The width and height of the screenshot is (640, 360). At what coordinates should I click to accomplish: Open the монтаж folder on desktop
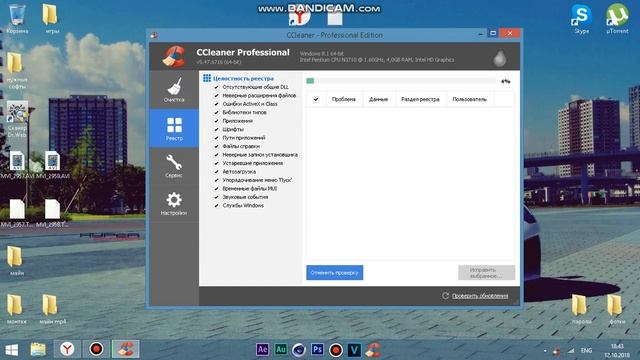[x=16, y=309]
